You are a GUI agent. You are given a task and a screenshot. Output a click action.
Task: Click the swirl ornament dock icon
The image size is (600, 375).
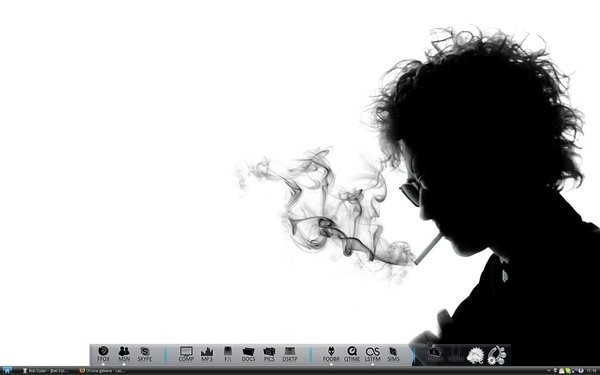497,355
